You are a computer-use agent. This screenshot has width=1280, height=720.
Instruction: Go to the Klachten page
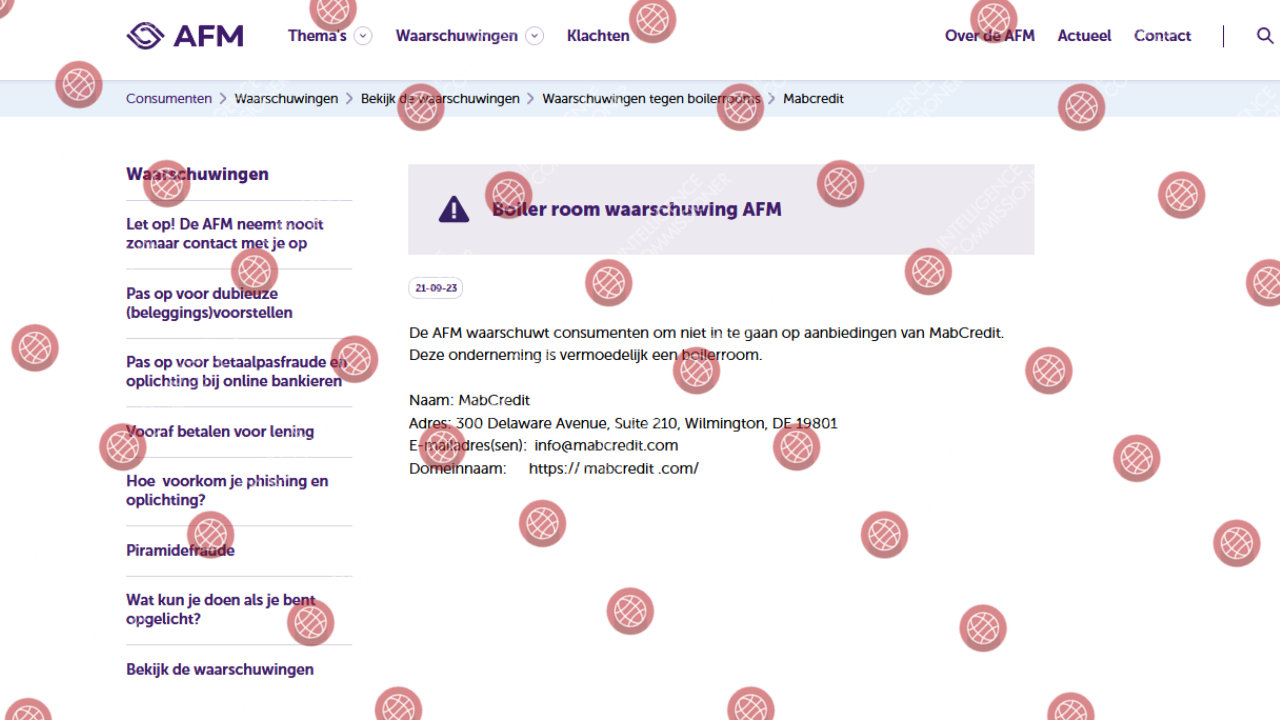tap(598, 36)
